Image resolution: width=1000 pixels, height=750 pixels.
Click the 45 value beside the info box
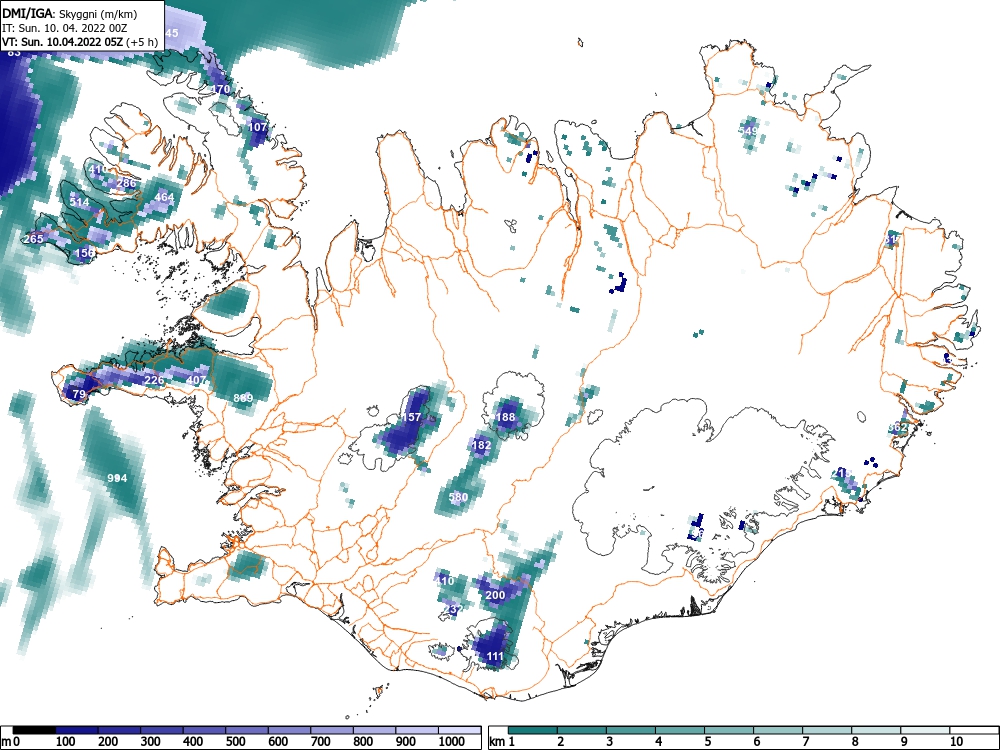click(x=172, y=33)
